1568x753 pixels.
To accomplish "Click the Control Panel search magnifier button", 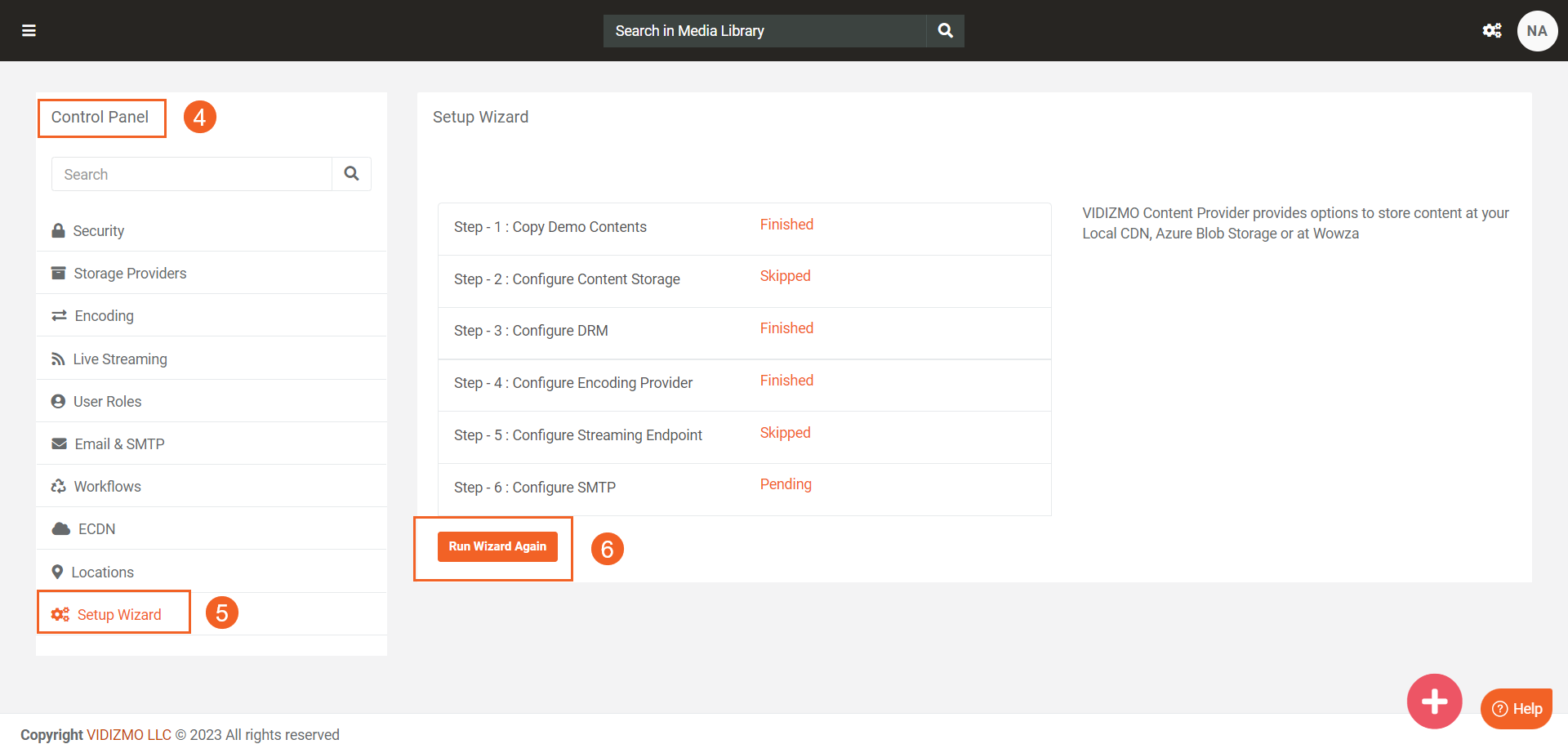I will coord(351,174).
